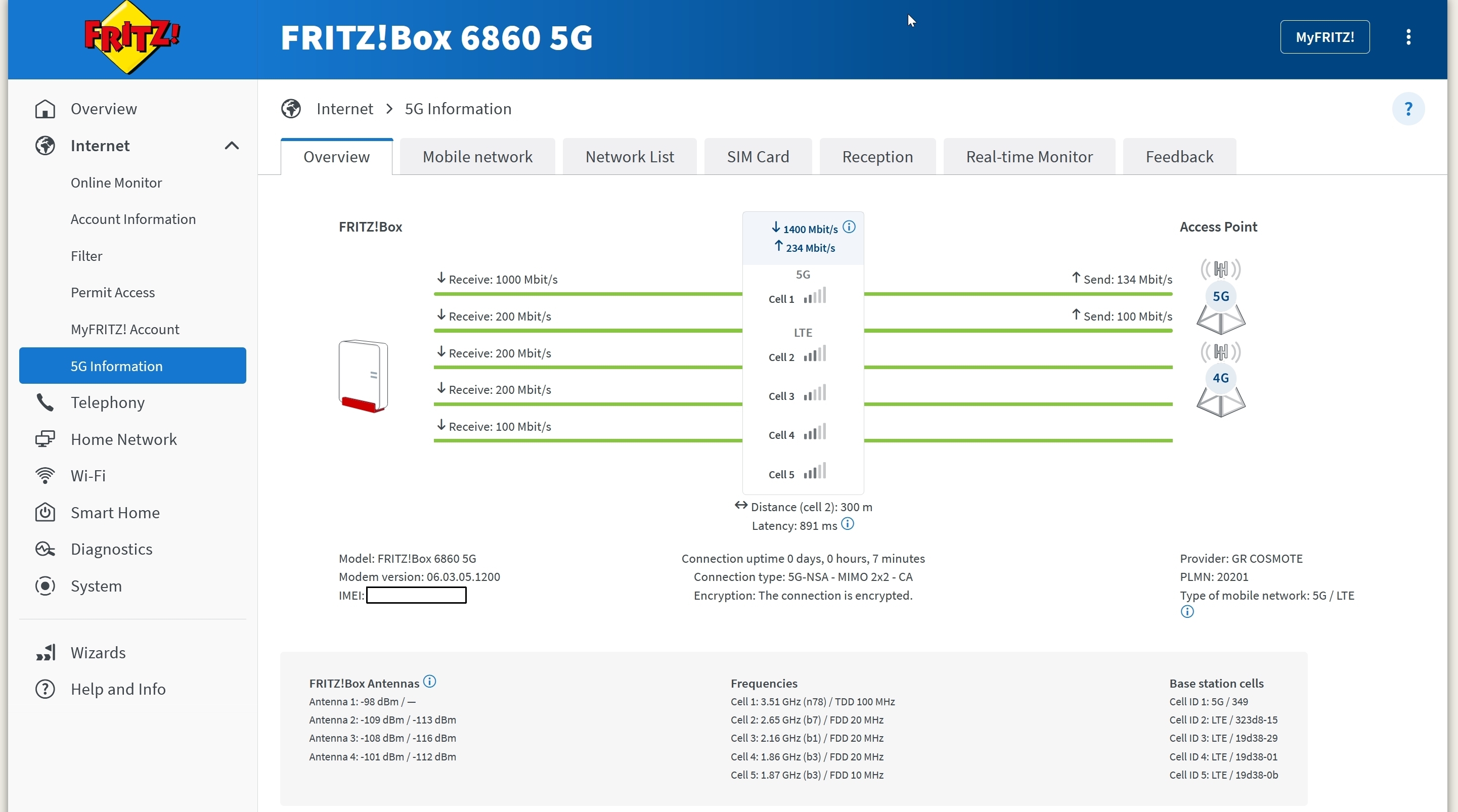Open the help question mark icon

(x=1408, y=109)
